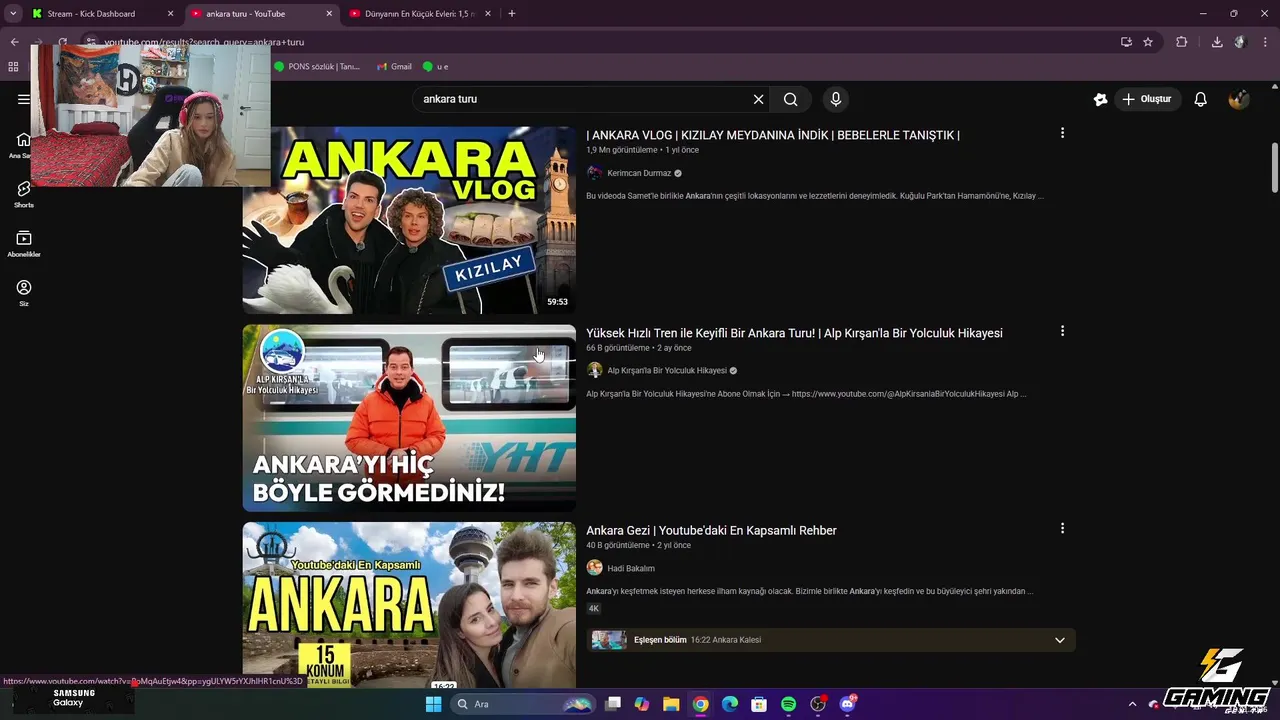This screenshot has width=1280, height=720.
Task: Open the browser extensions puzzle icon
Action: click(1182, 42)
